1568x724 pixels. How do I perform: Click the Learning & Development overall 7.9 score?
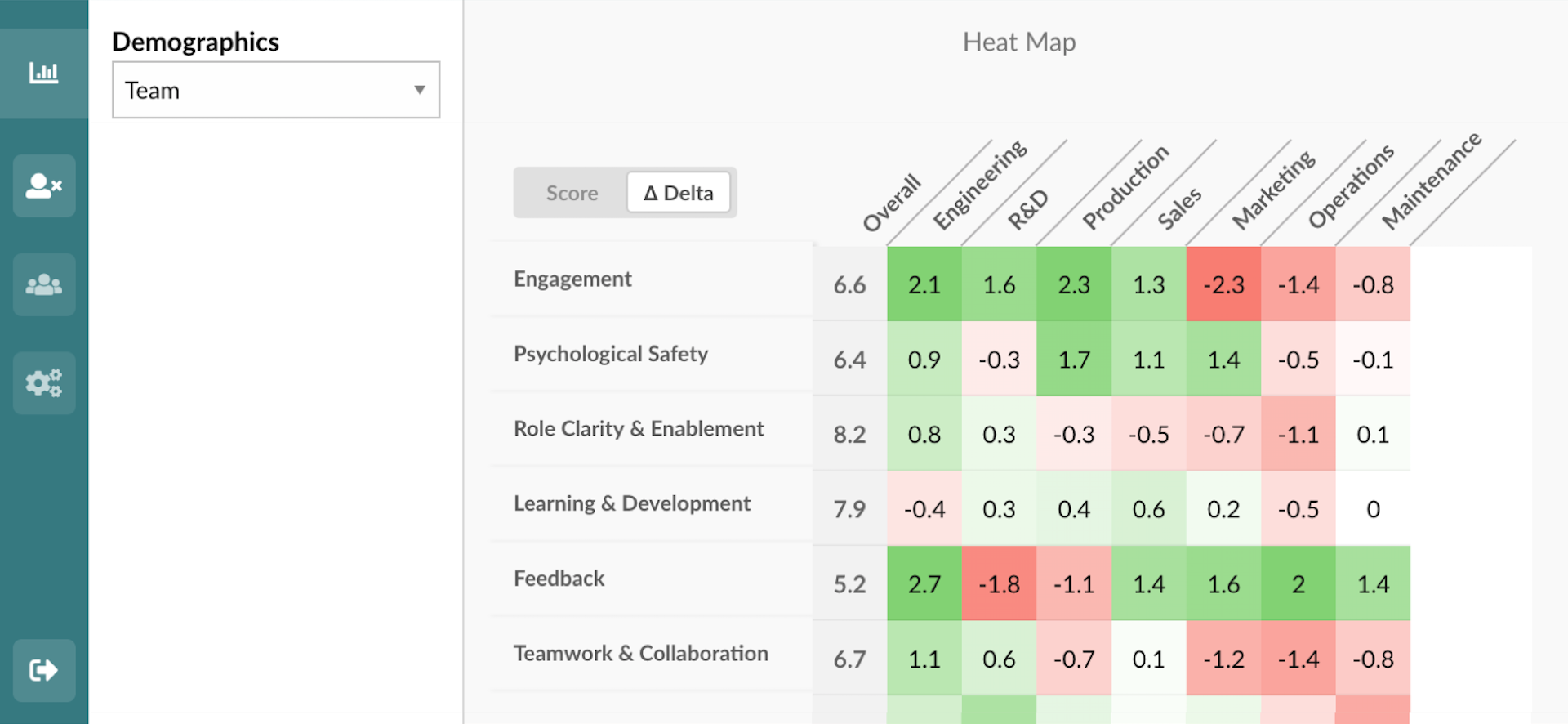(849, 510)
